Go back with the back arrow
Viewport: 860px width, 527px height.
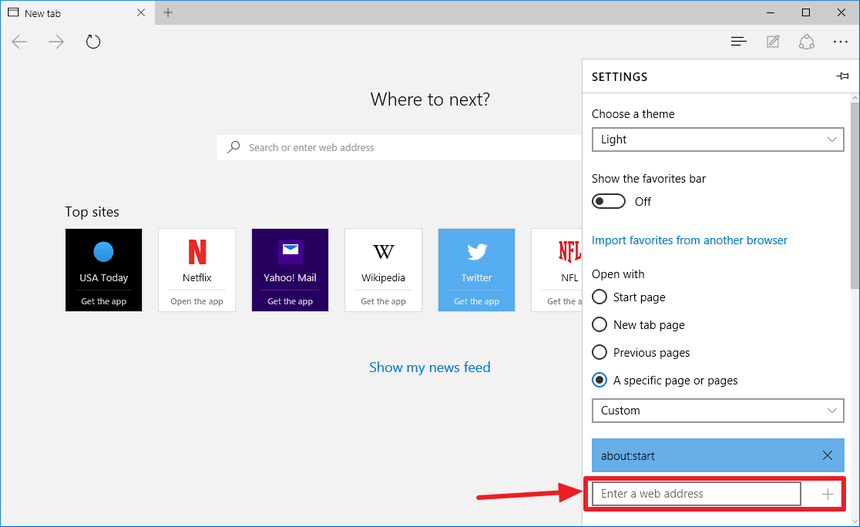pyautogui.click(x=19, y=42)
